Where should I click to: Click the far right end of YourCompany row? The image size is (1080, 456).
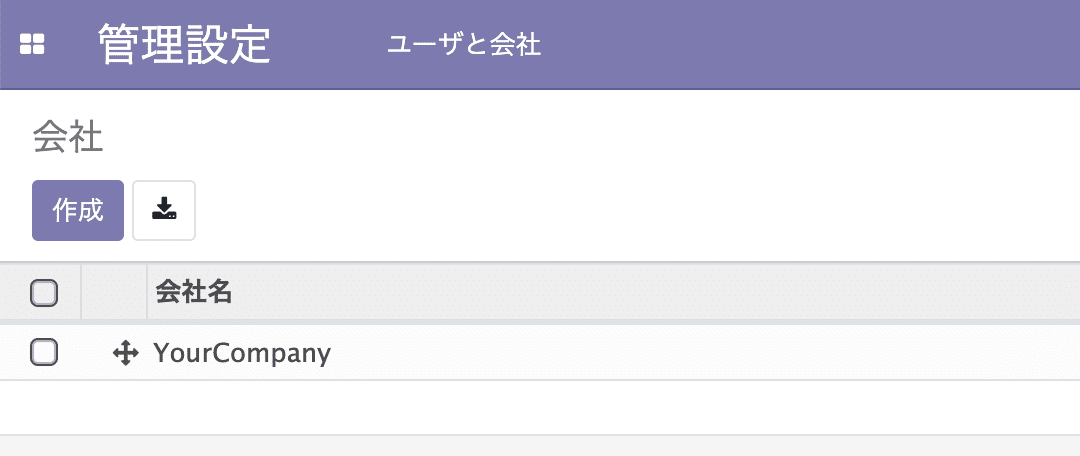(x=1033, y=353)
